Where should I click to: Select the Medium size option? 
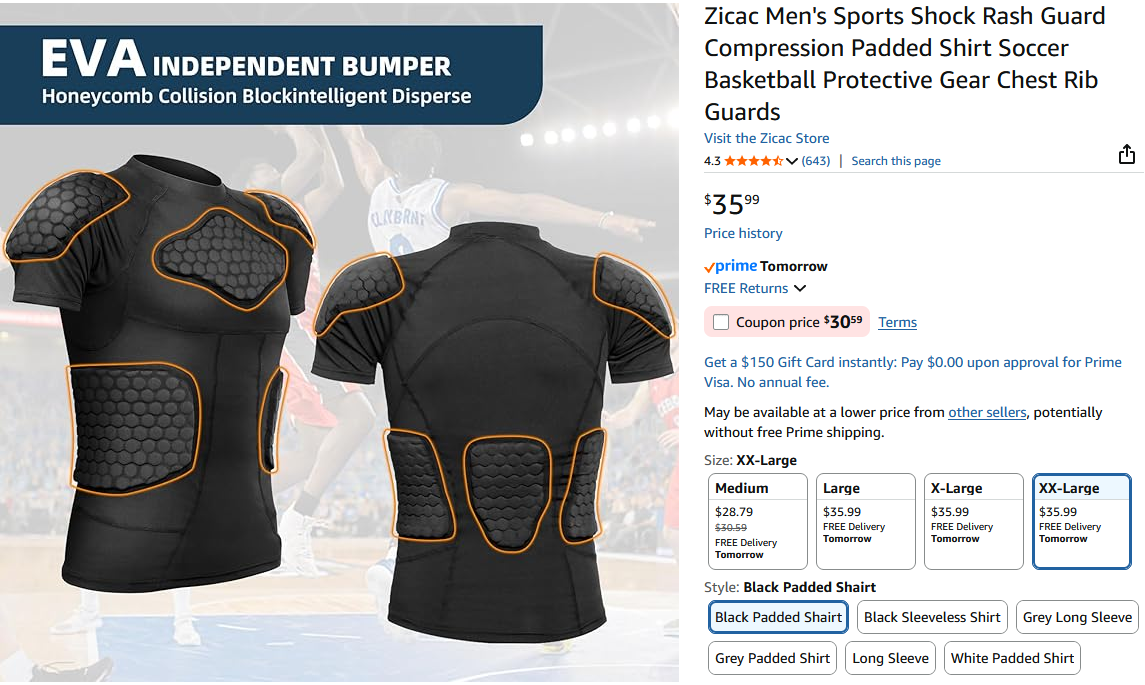point(758,521)
